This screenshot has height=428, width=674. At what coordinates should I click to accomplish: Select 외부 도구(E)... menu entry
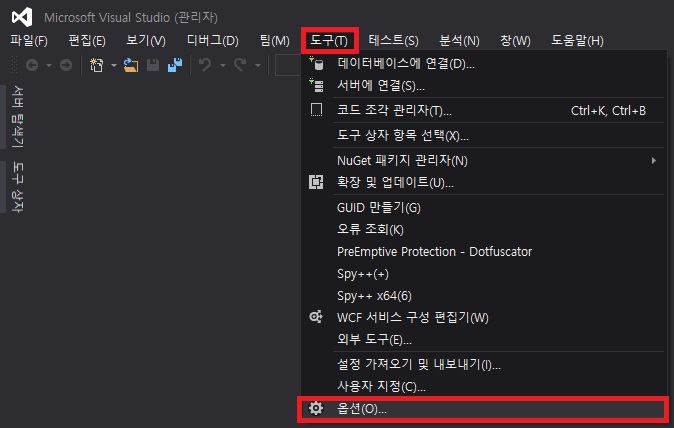[484, 339]
